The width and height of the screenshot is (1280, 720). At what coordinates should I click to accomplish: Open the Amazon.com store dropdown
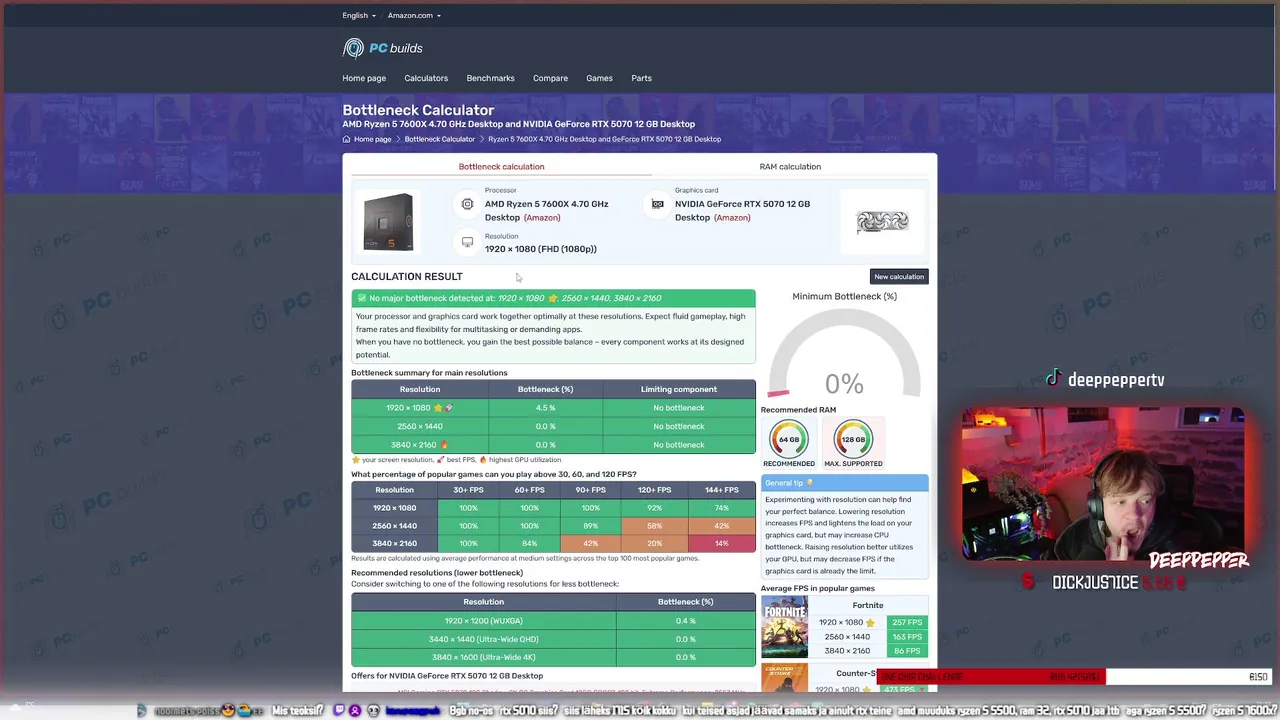coord(414,15)
